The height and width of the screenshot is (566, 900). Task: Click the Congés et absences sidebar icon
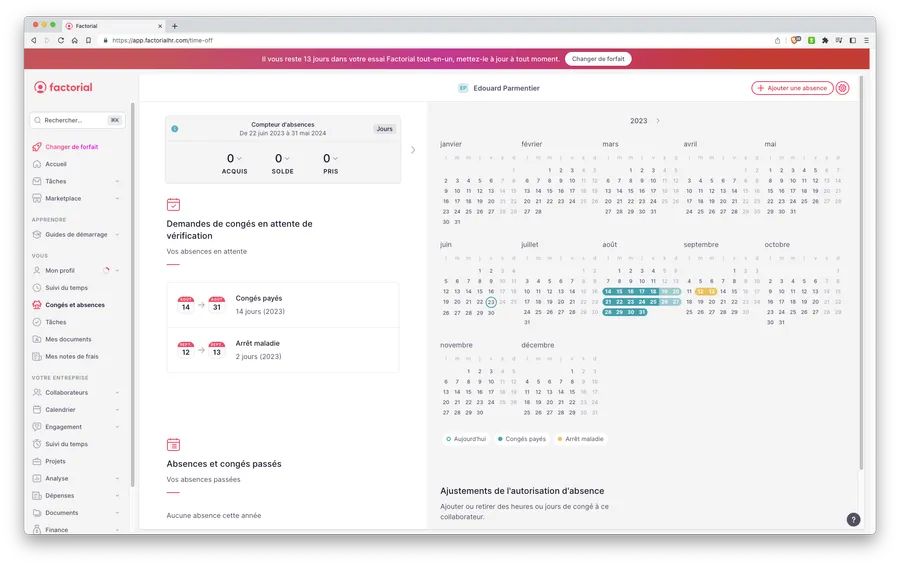point(37,305)
